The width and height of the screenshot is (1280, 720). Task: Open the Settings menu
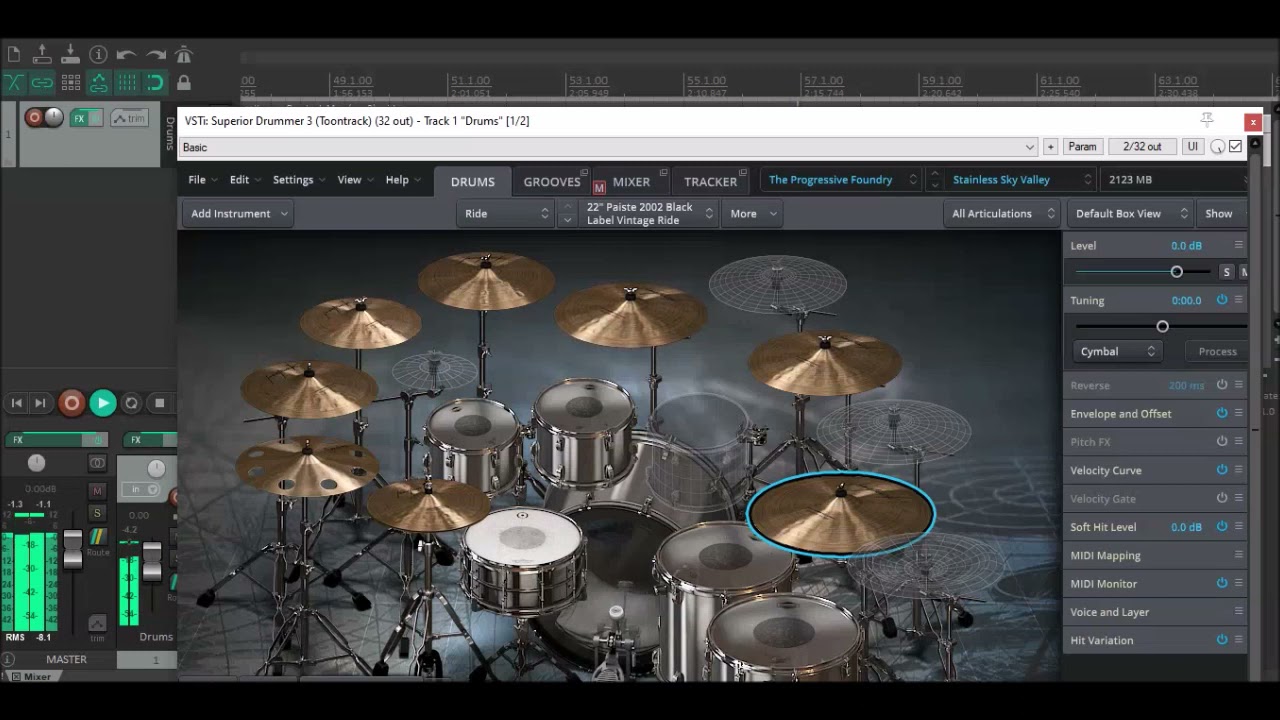click(298, 180)
